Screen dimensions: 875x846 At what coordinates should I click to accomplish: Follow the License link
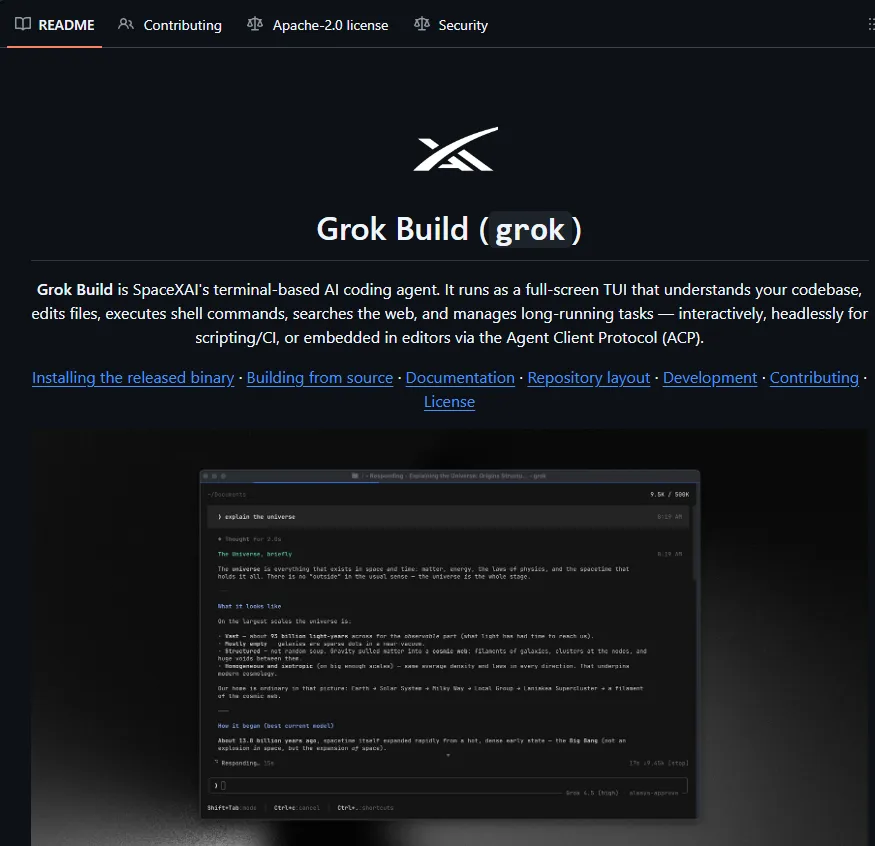(x=449, y=402)
